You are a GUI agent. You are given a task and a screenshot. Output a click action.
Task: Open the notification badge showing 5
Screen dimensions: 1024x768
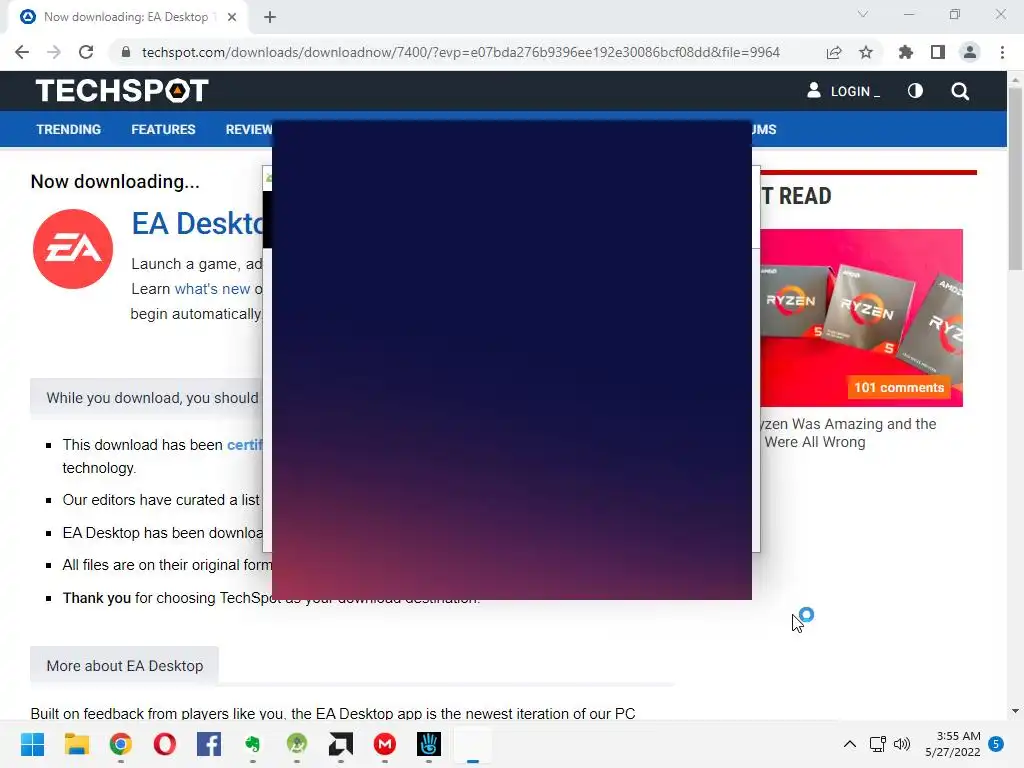pyautogui.click(x=996, y=744)
